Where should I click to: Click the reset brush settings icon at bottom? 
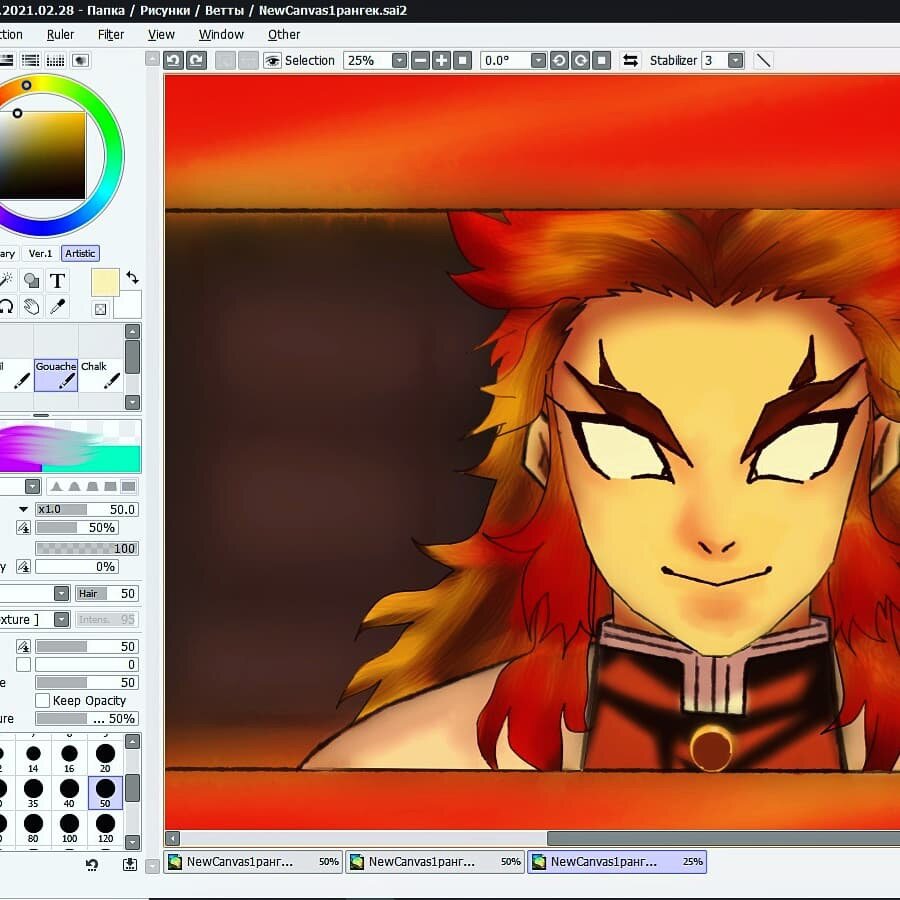tap(92, 864)
